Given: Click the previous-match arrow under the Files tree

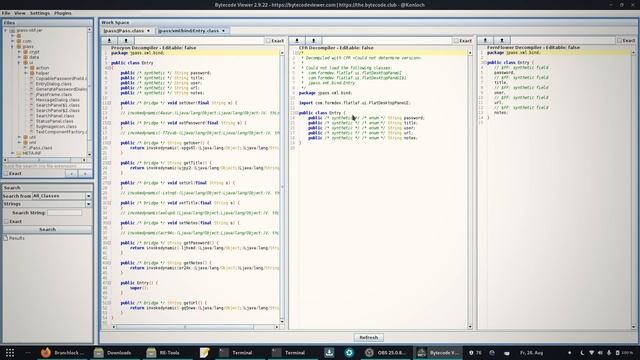Looking at the screenshot, I should click(71, 173).
